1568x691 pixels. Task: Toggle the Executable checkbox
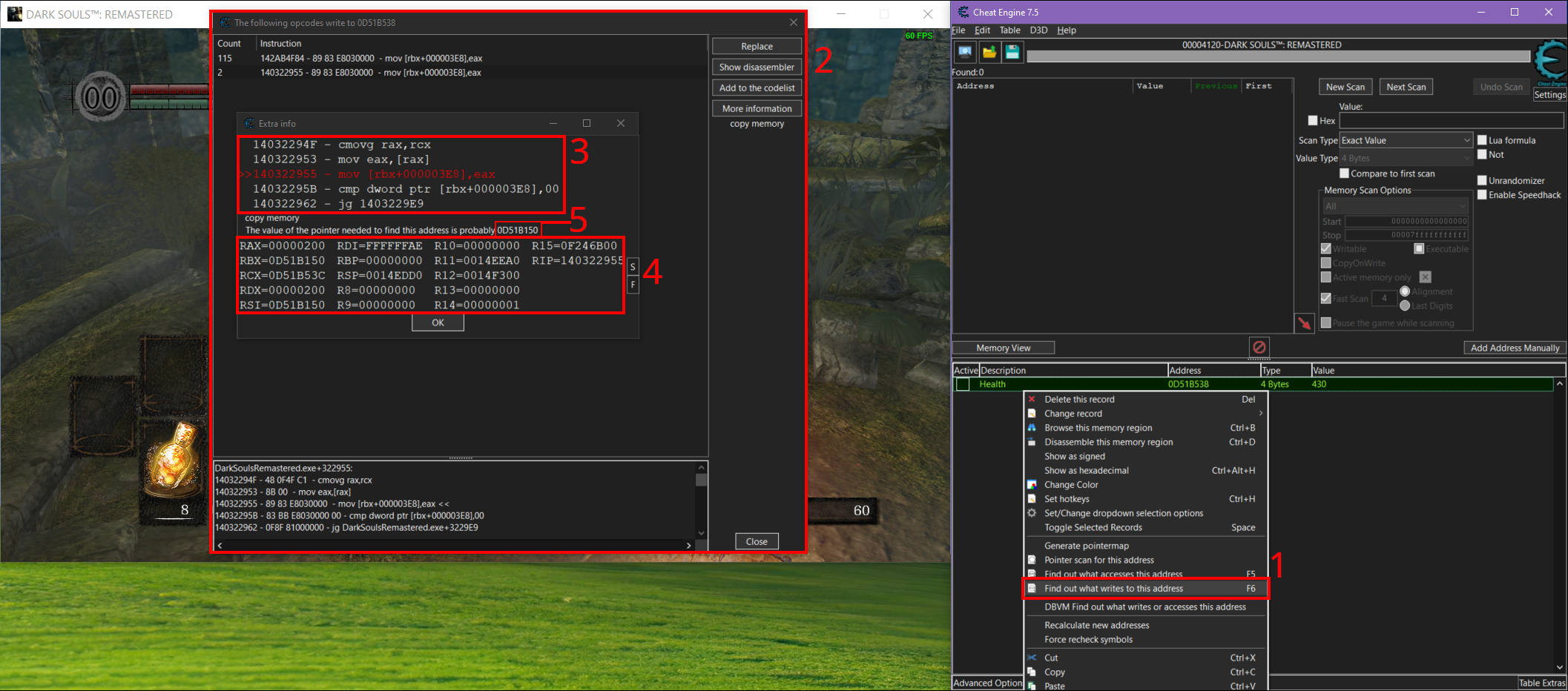pyautogui.click(x=1419, y=248)
